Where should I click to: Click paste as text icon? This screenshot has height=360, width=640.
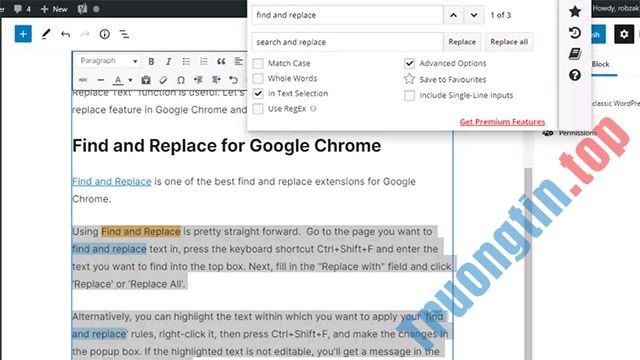pyautogui.click(x=146, y=80)
